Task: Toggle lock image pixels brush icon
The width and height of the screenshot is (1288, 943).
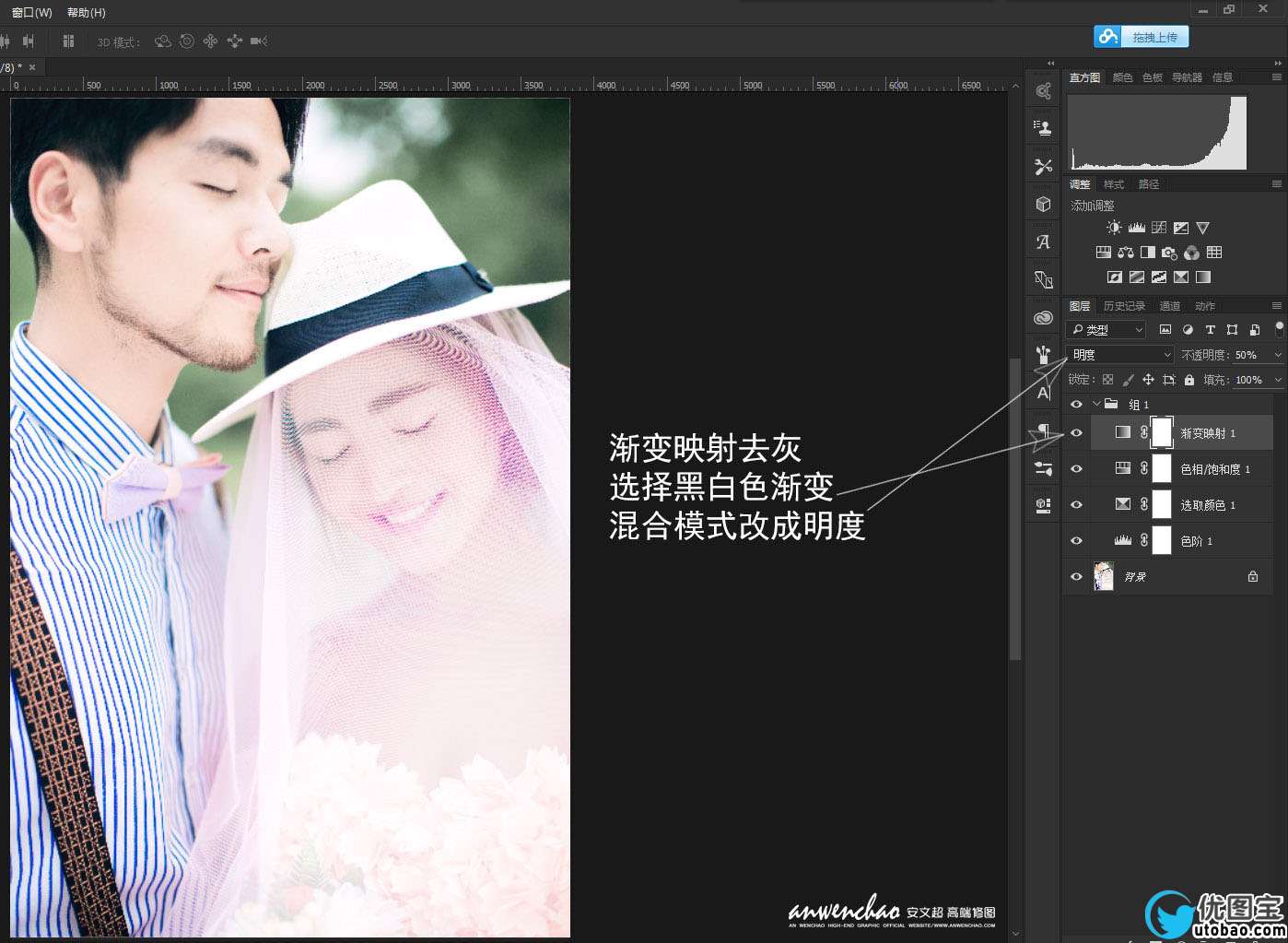Action: pyautogui.click(x=1128, y=380)
